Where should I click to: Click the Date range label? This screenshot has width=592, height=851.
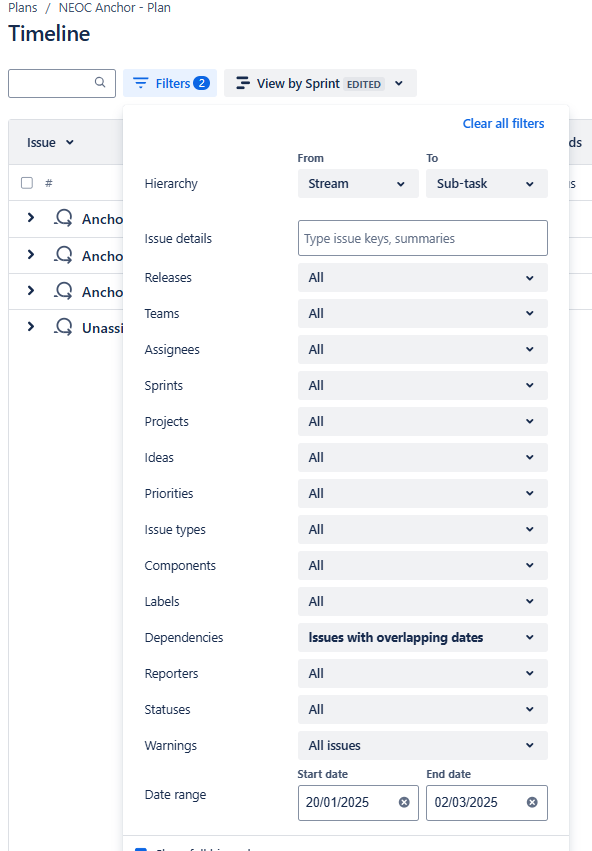point(175,795)
